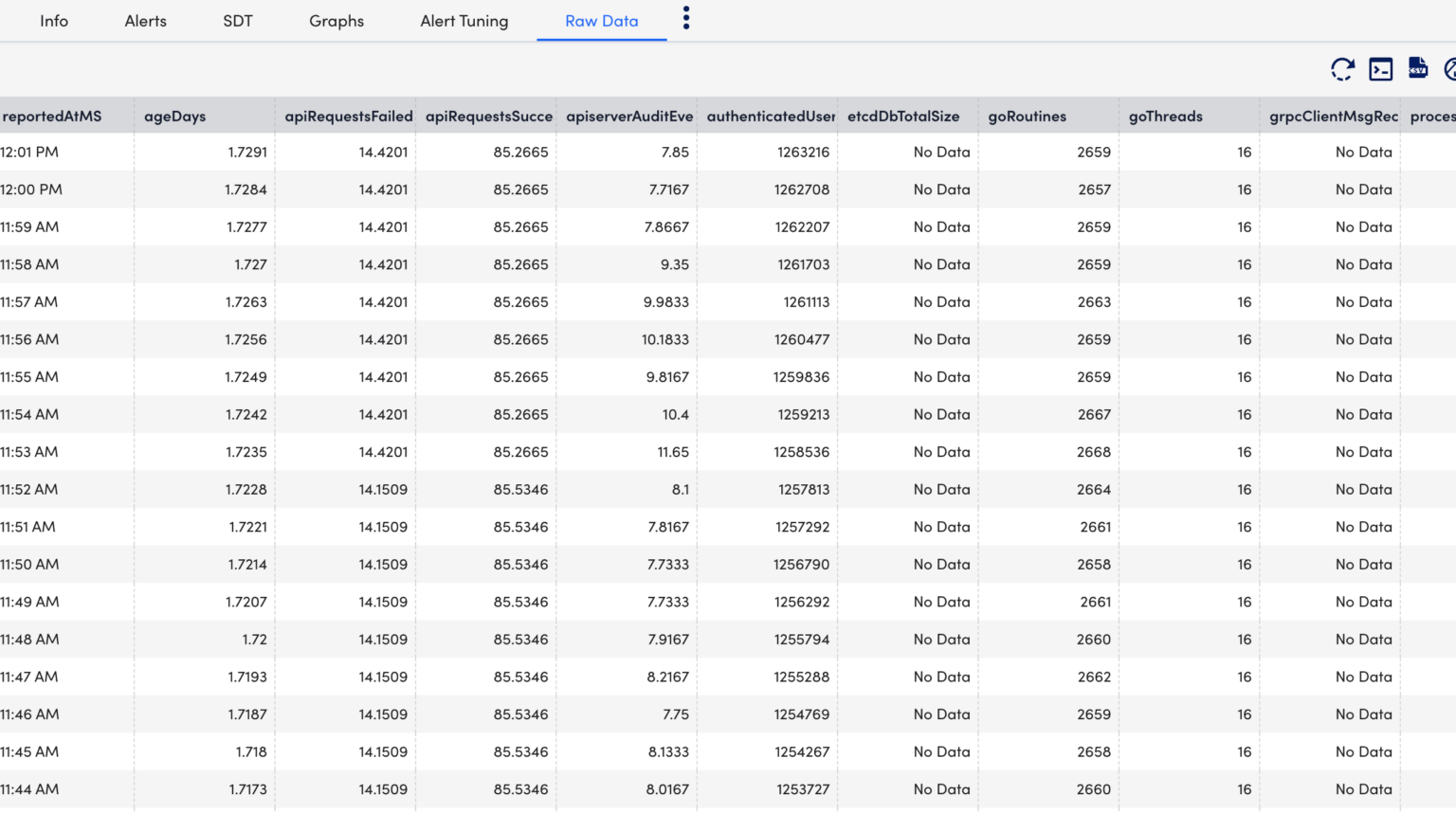This screenshot has width=1456, height=813.
Task: Sort by the reportedAtMS column header
Action: click(x=49, y=116)
